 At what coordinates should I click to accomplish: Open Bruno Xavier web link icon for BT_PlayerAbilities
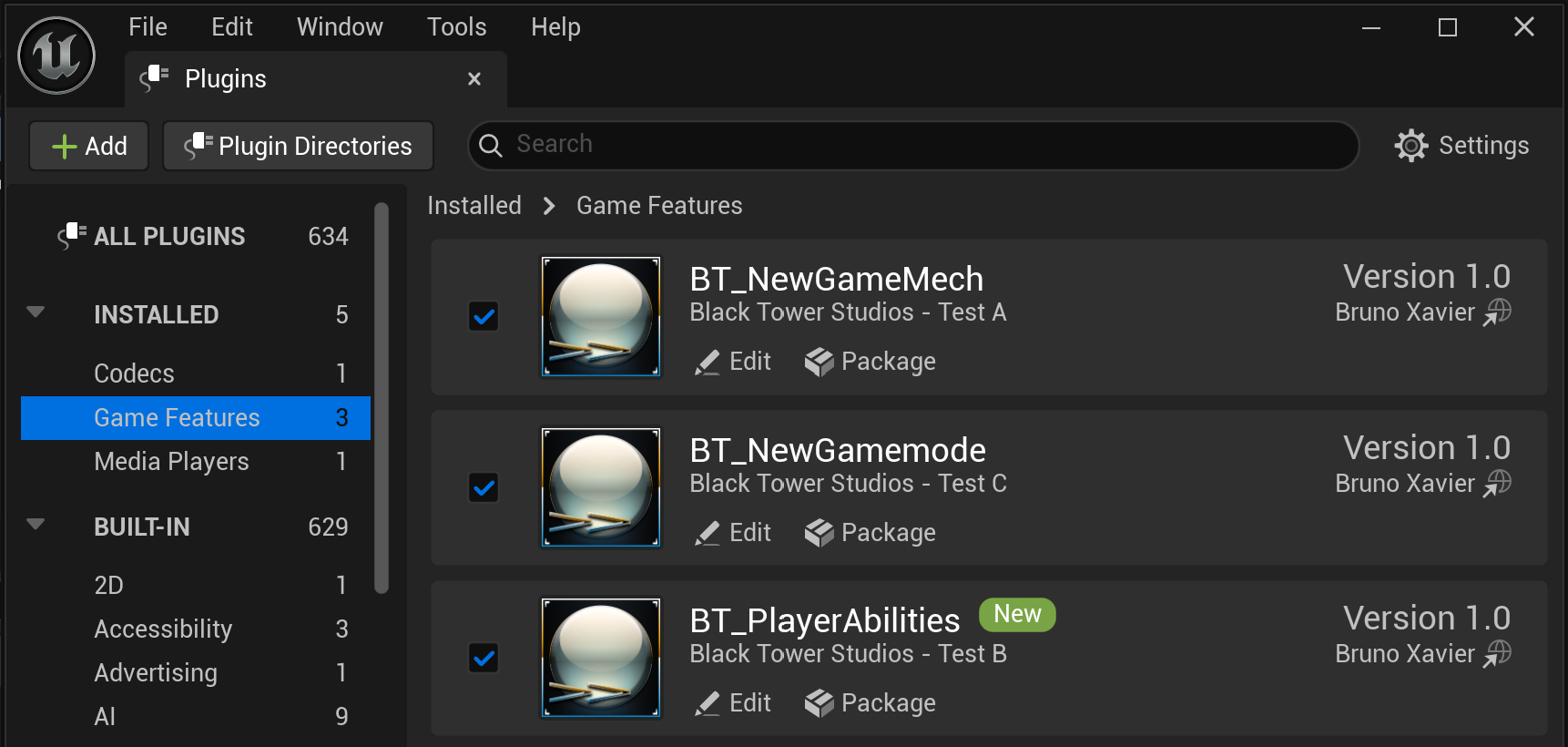pos(1497,654)
